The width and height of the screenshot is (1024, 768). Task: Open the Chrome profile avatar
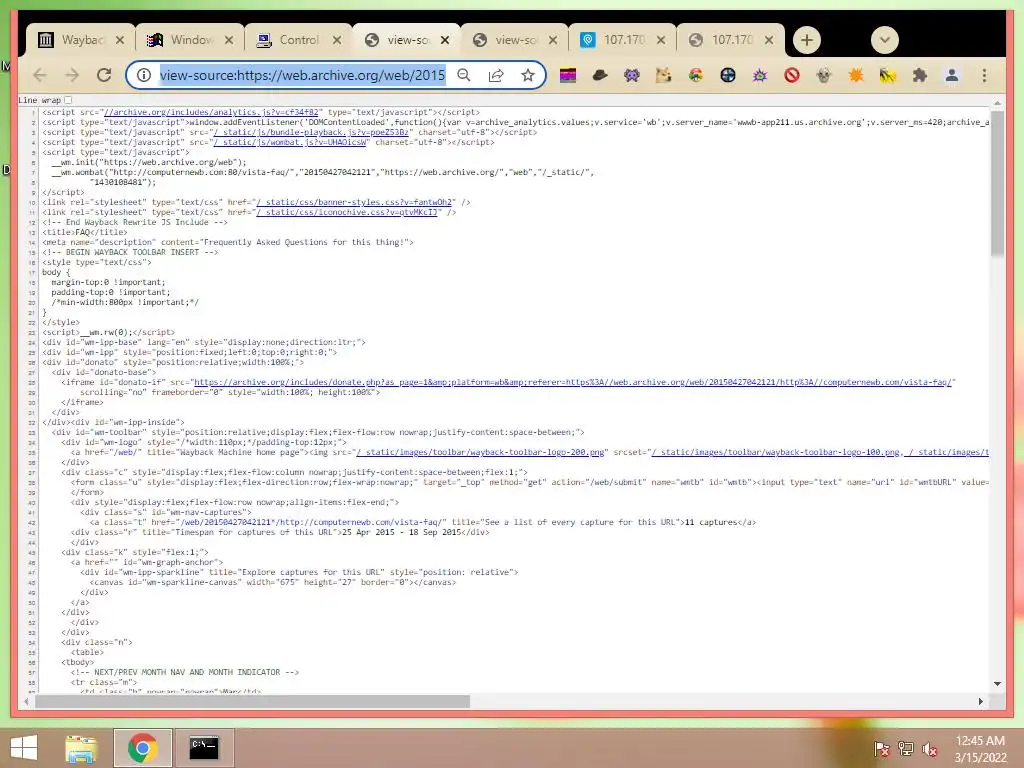point(952,76)
